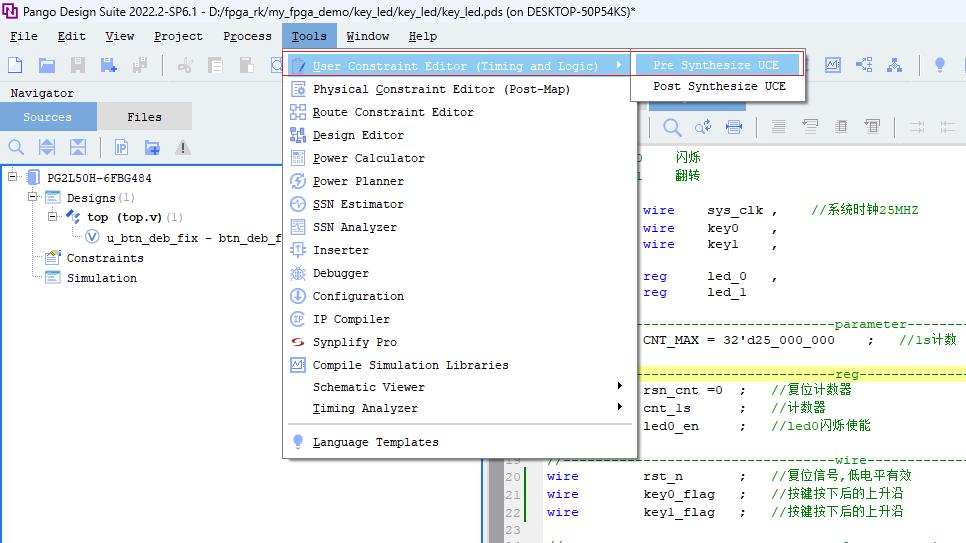Click the search magnifier in Navigator toolbar

(16, 148)
